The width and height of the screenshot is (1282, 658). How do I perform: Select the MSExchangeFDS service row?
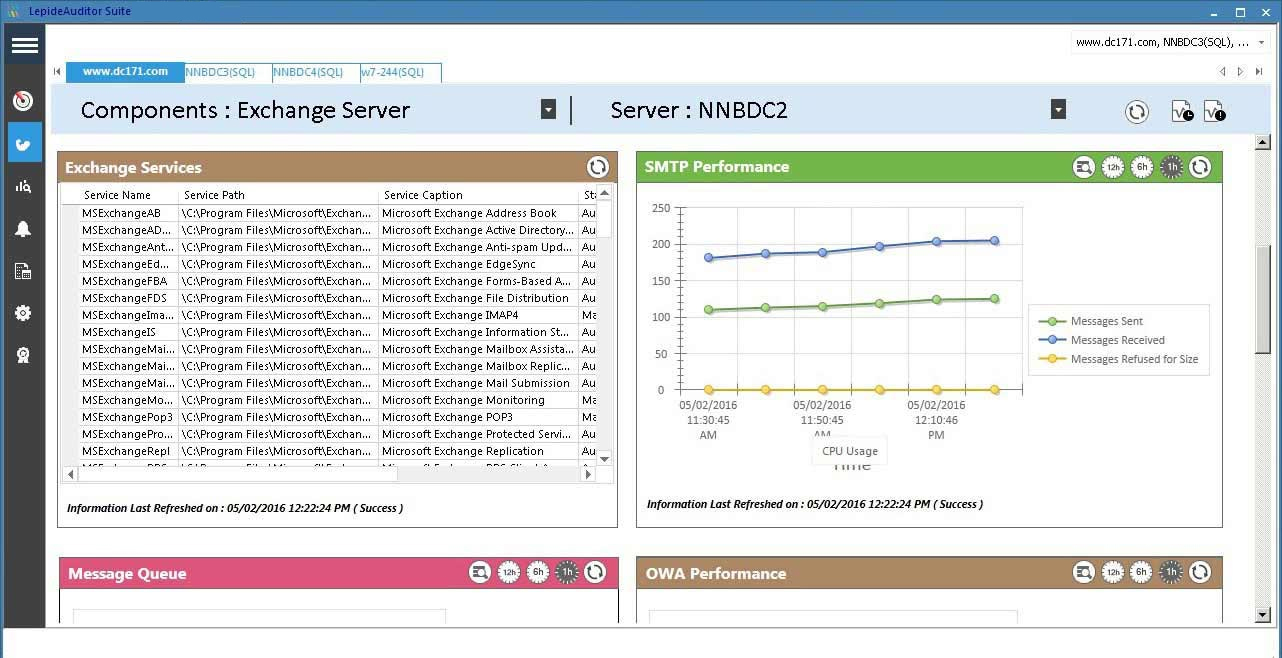[x=328, y=298]
